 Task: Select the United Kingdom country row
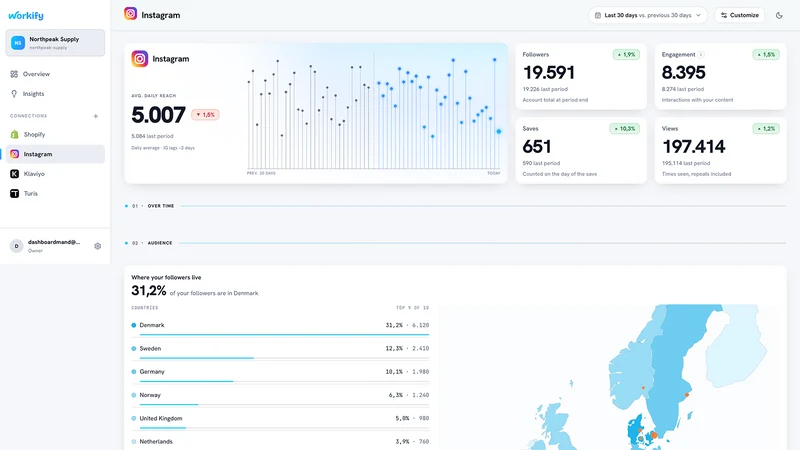(x=280, y=422)
